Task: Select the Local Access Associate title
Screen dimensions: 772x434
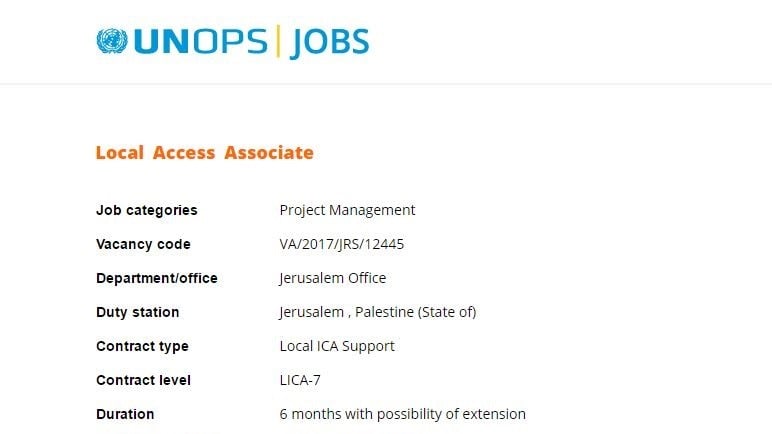Action: [205, 153]
